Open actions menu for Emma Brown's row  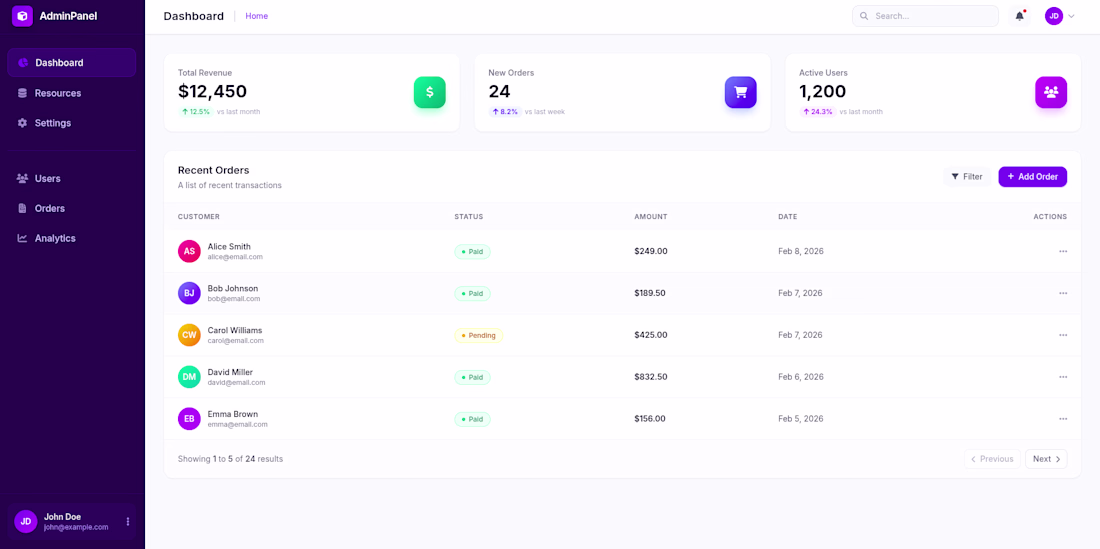1063,419
